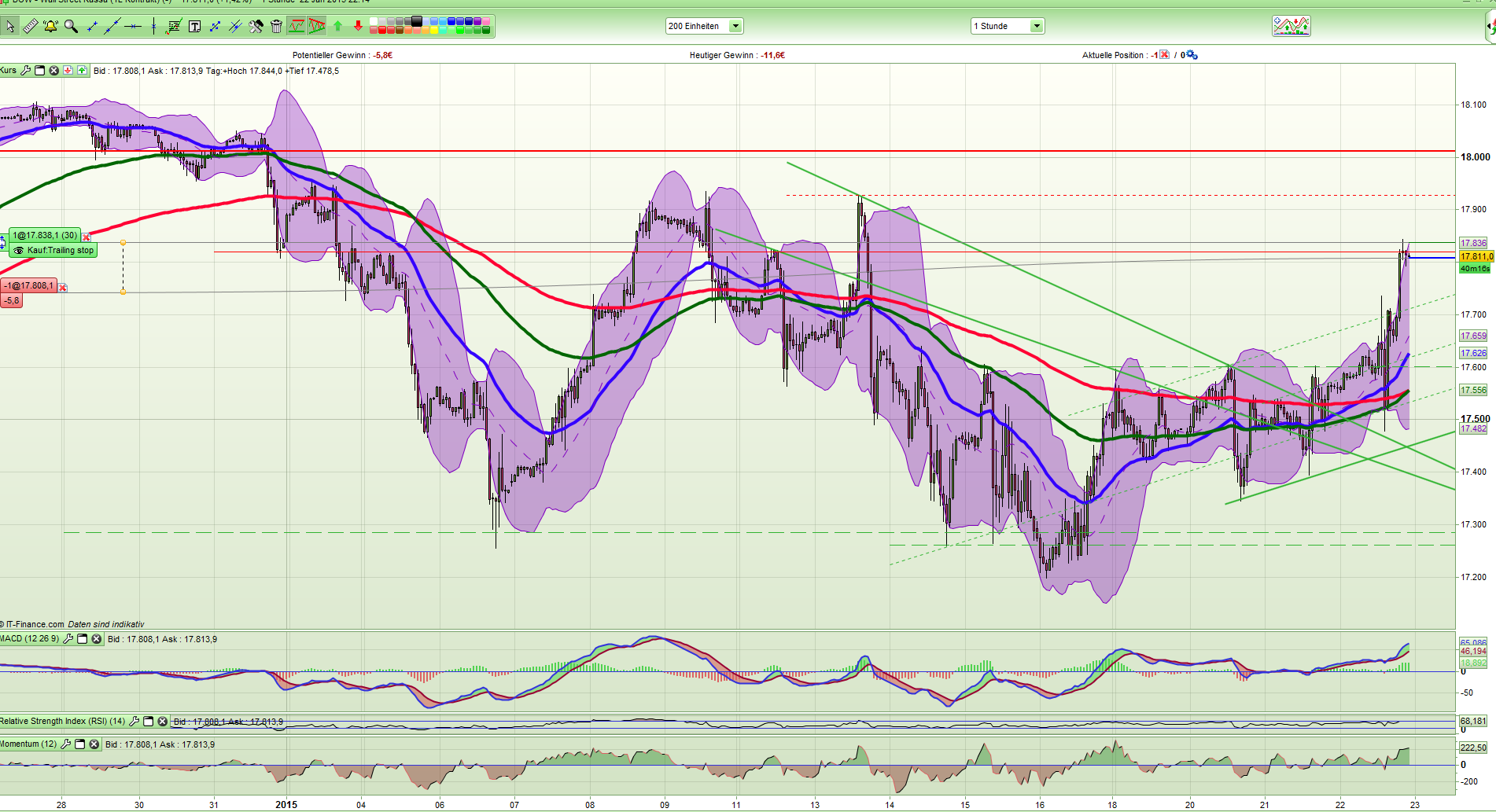
Task: Maximize the Relative Strength Index panel
Action: pos(149,722)
